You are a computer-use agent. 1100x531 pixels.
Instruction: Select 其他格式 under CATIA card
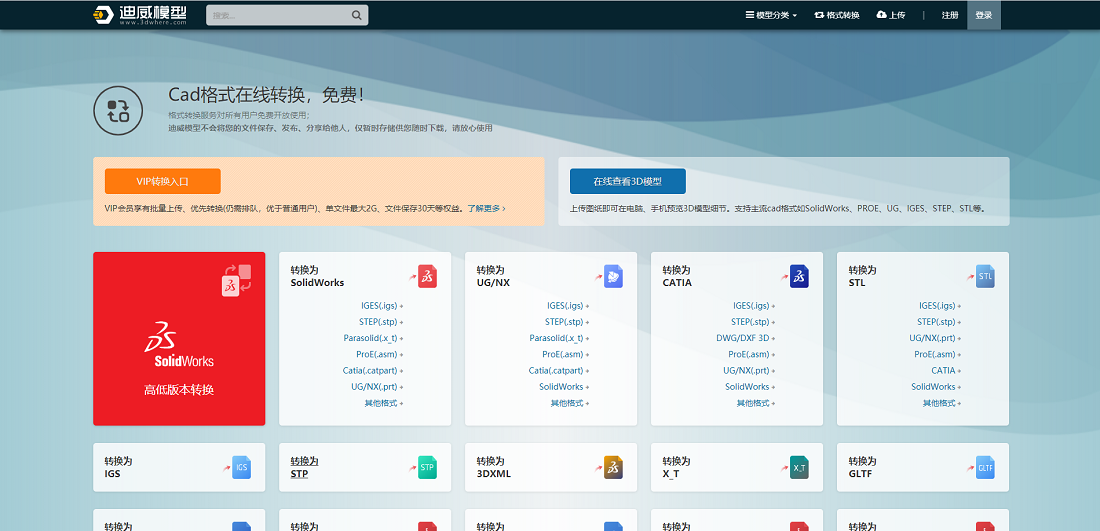(756, 403)
